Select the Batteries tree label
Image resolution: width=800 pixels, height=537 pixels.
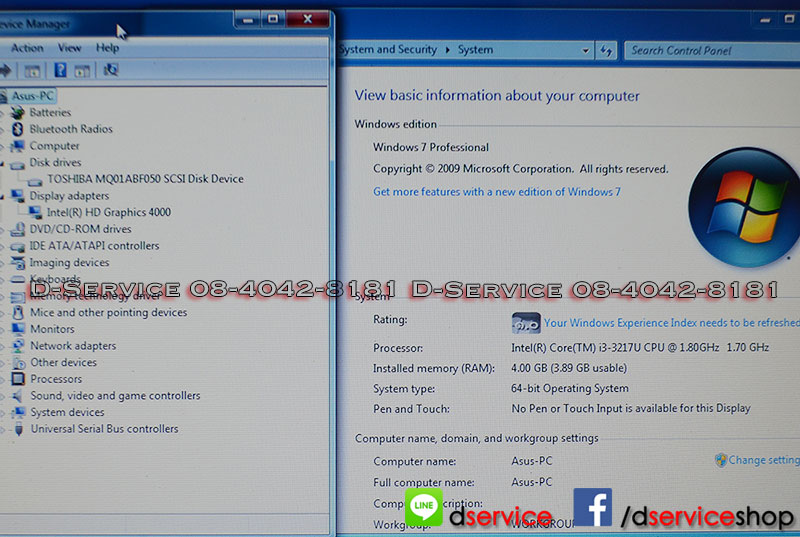(50, 112)
